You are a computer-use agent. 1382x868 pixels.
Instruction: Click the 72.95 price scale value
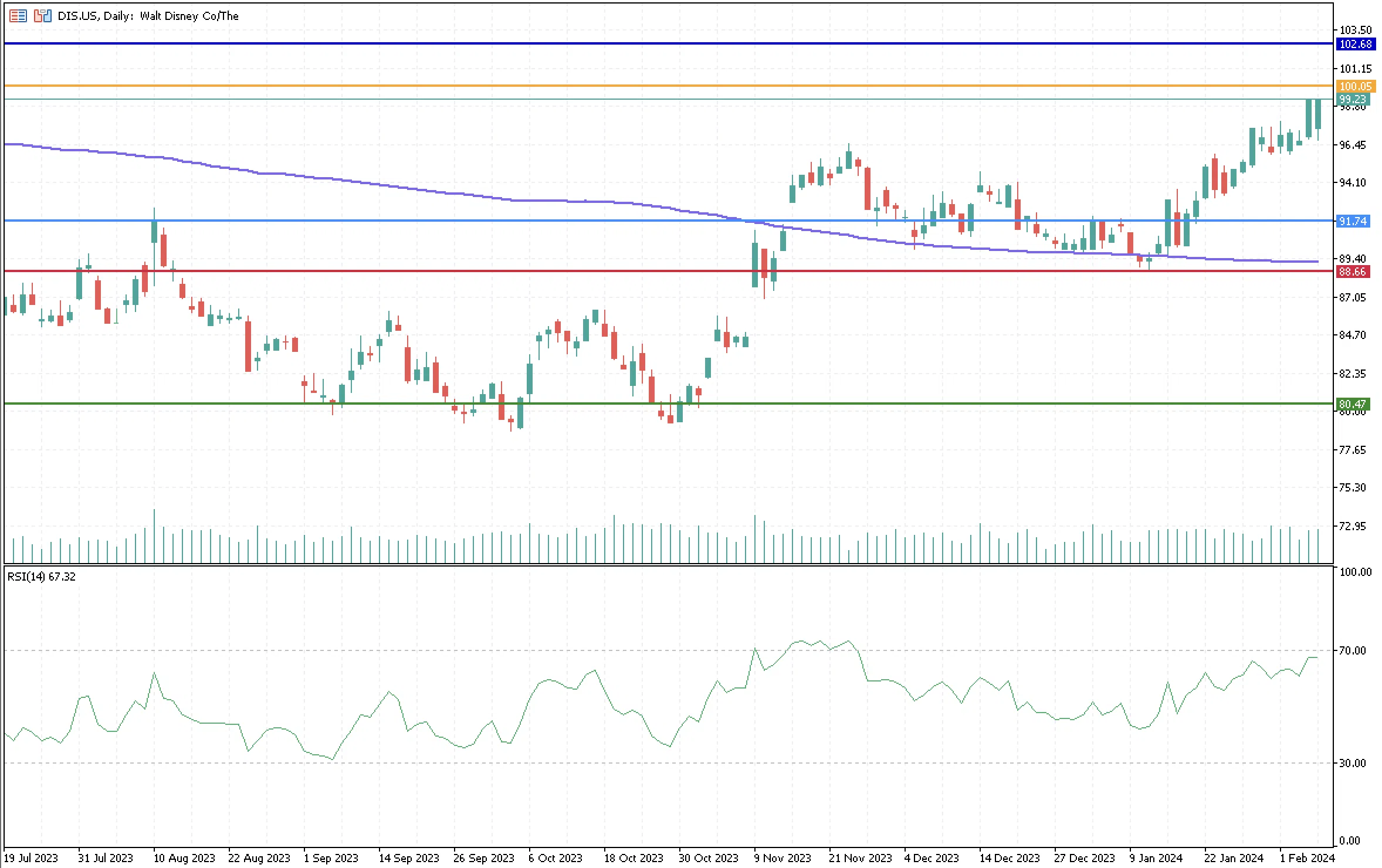[x=1353, y=526]
